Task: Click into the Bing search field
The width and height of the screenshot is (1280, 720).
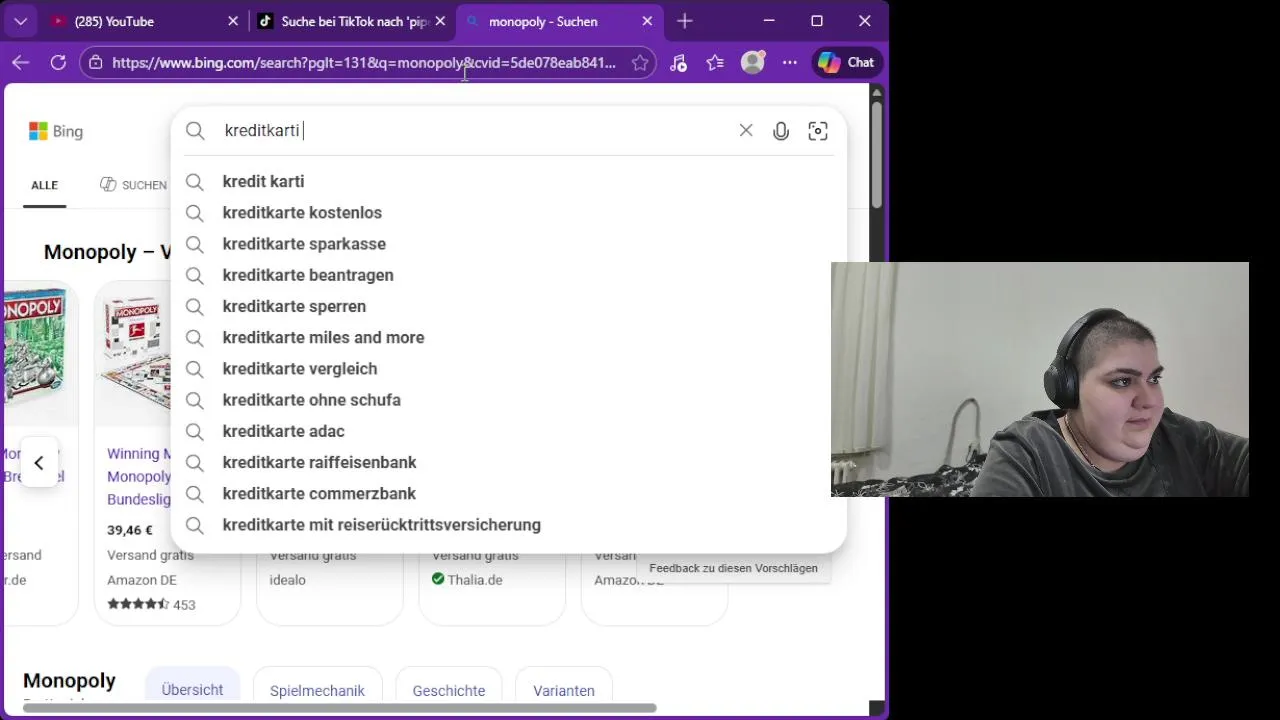Action: [x=475, y=131]
